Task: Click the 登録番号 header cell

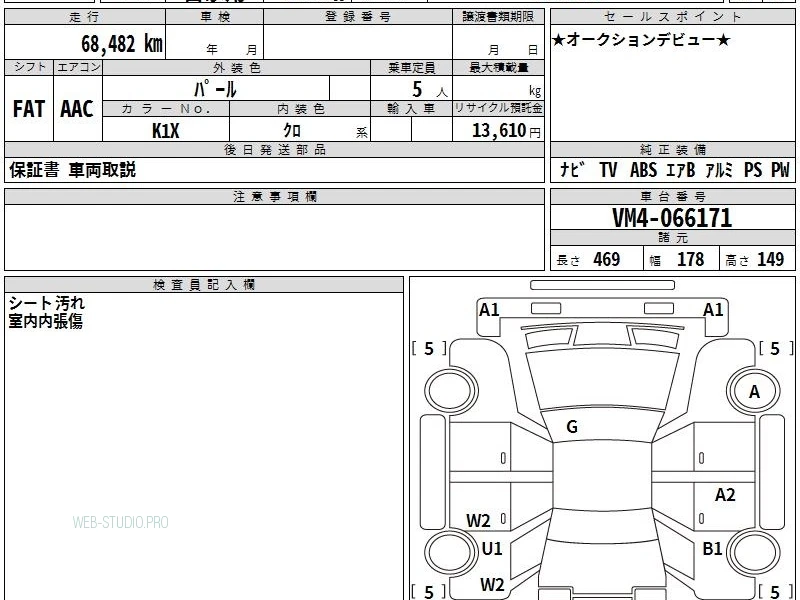Action: (x=358, y=17)
